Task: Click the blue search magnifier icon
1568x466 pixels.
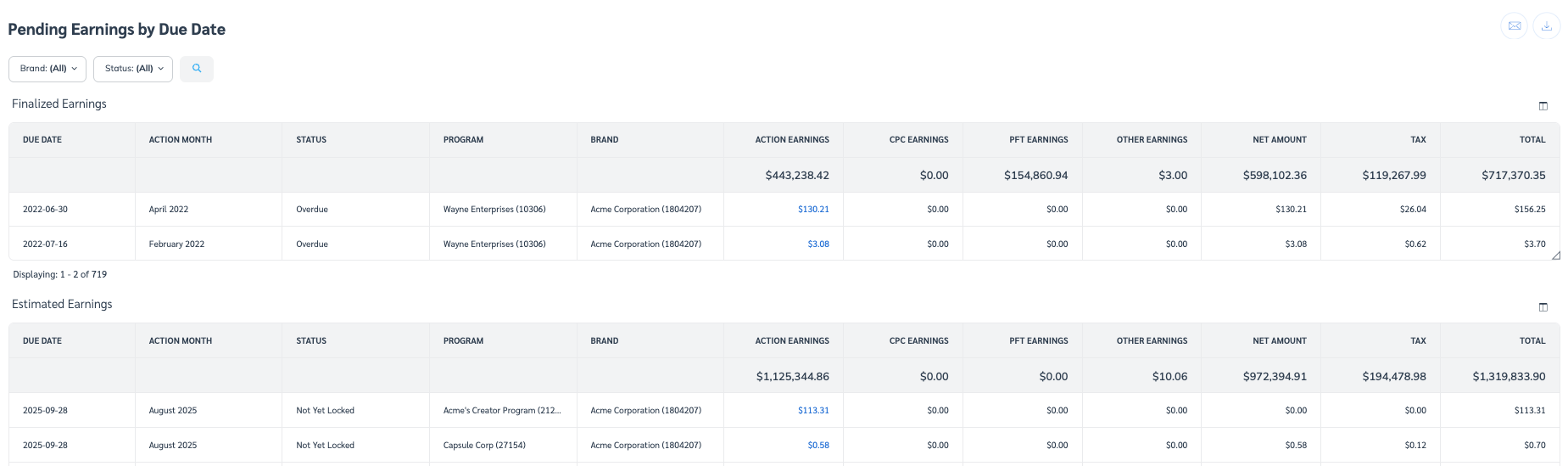Action: pyautogui.click(x=197, y=69)
